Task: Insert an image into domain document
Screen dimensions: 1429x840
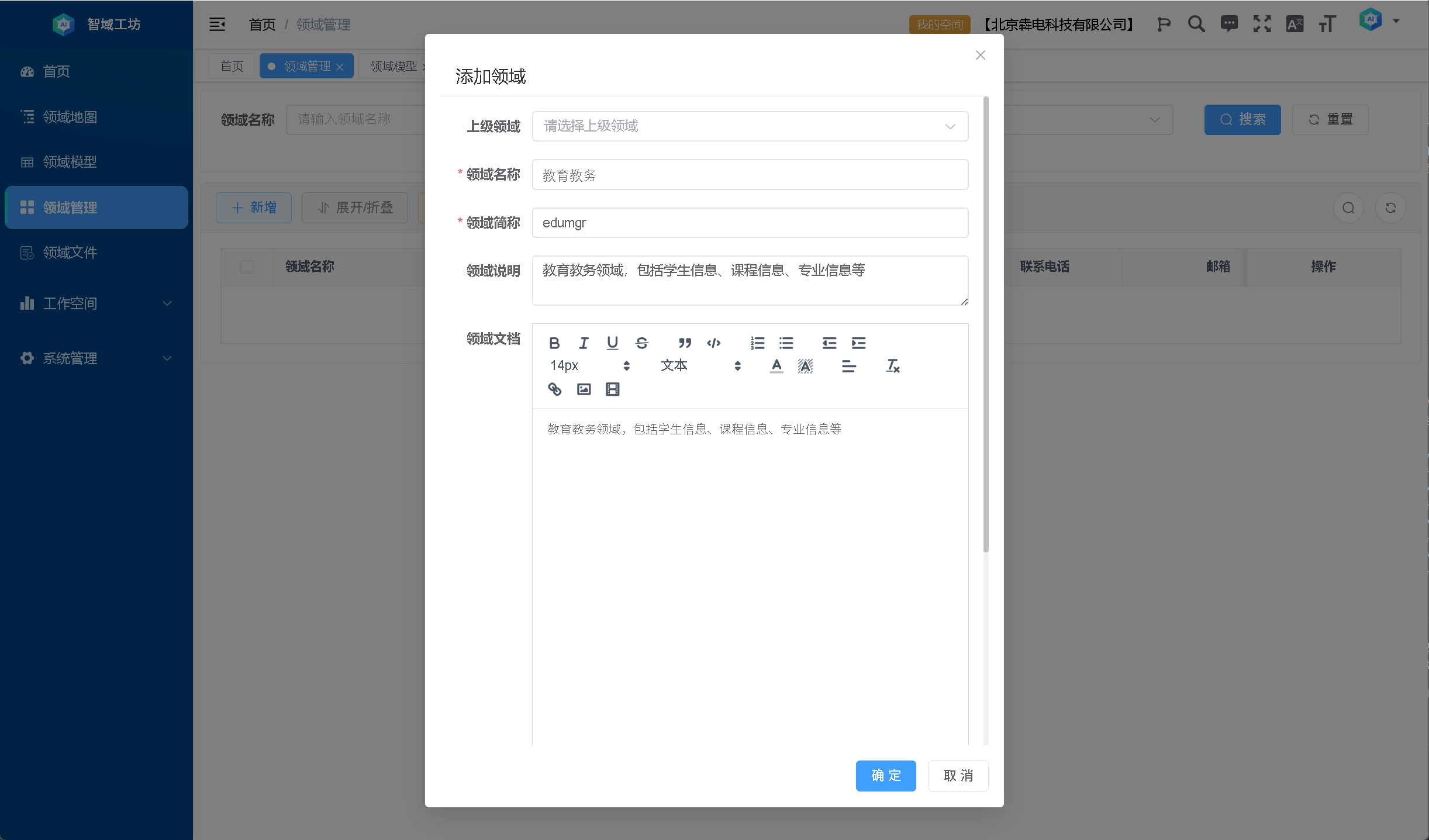Action: pos(584,389)
